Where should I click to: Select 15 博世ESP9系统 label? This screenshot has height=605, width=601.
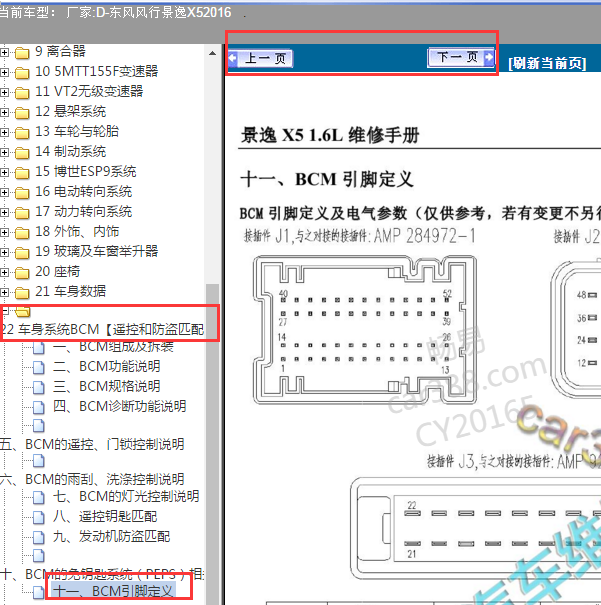pos(86,171)
